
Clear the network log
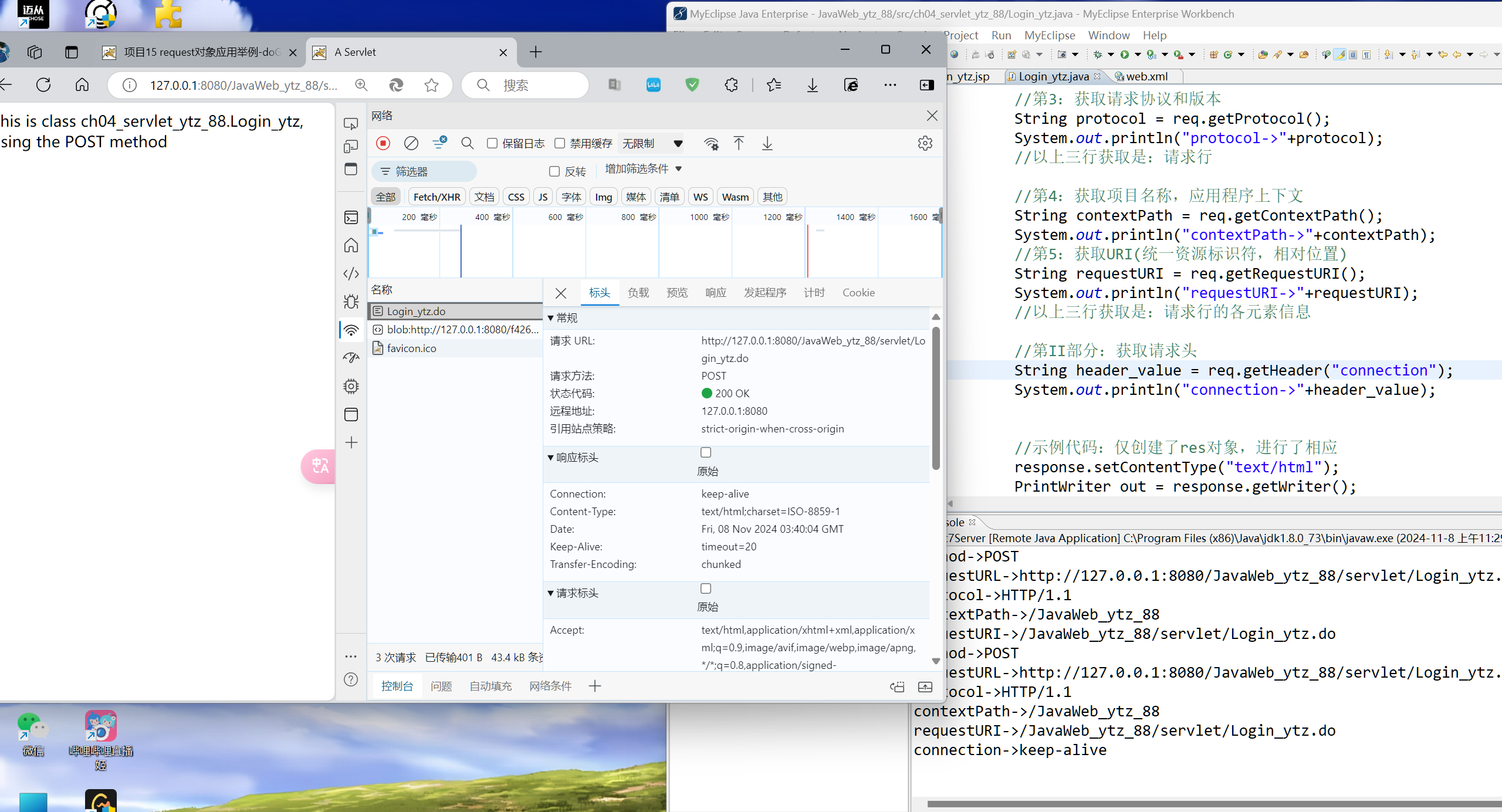click(x=411, y=143)
